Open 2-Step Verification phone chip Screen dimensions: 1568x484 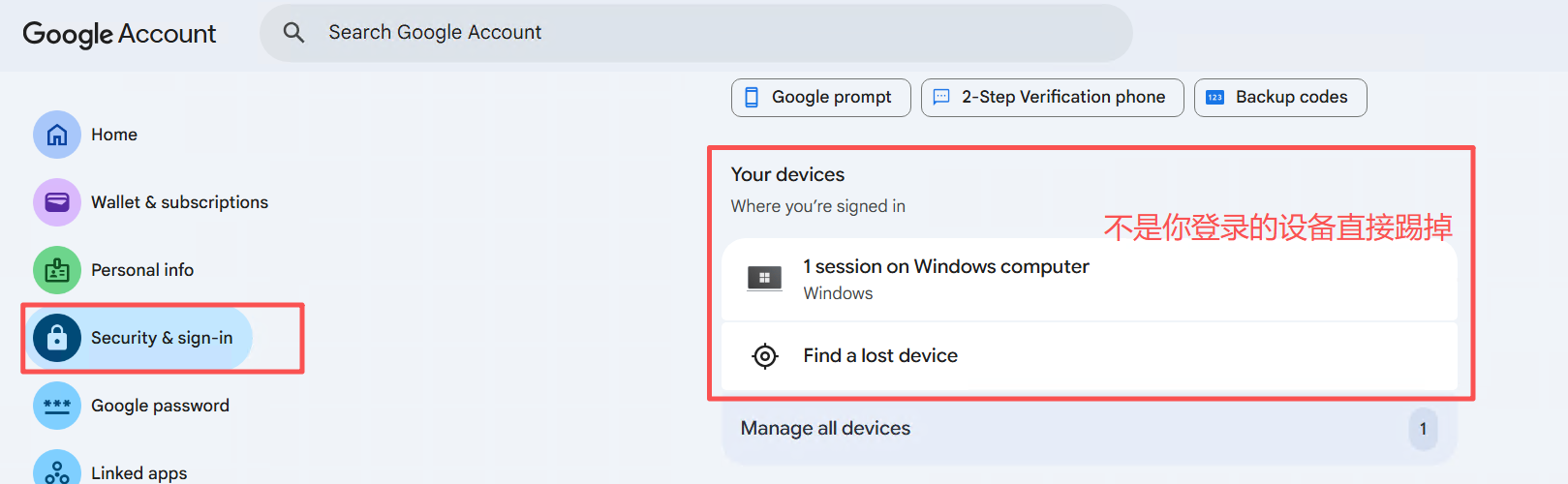[x=1053, y=98]
